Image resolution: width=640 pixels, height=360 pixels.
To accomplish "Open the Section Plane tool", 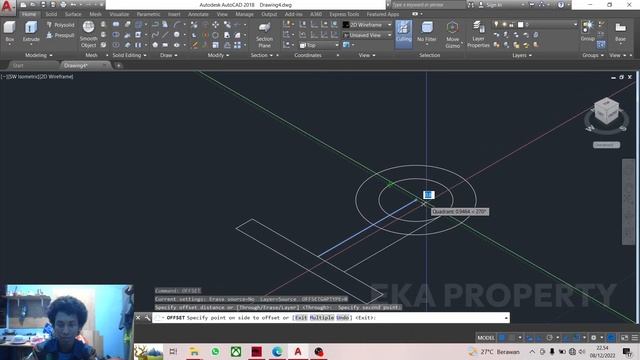I will point(264,35).
